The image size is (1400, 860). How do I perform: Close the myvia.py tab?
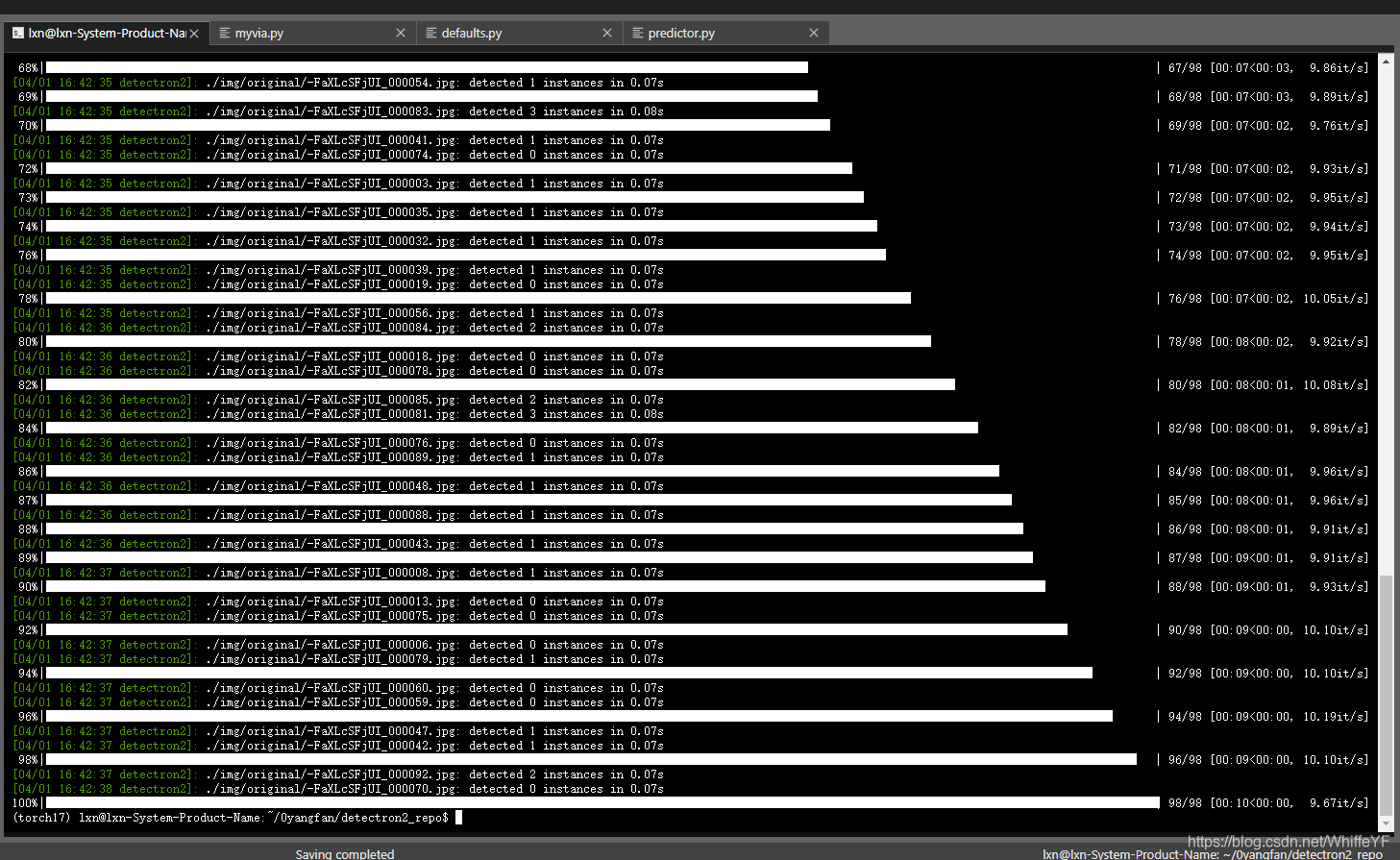(x=401, y=33)
